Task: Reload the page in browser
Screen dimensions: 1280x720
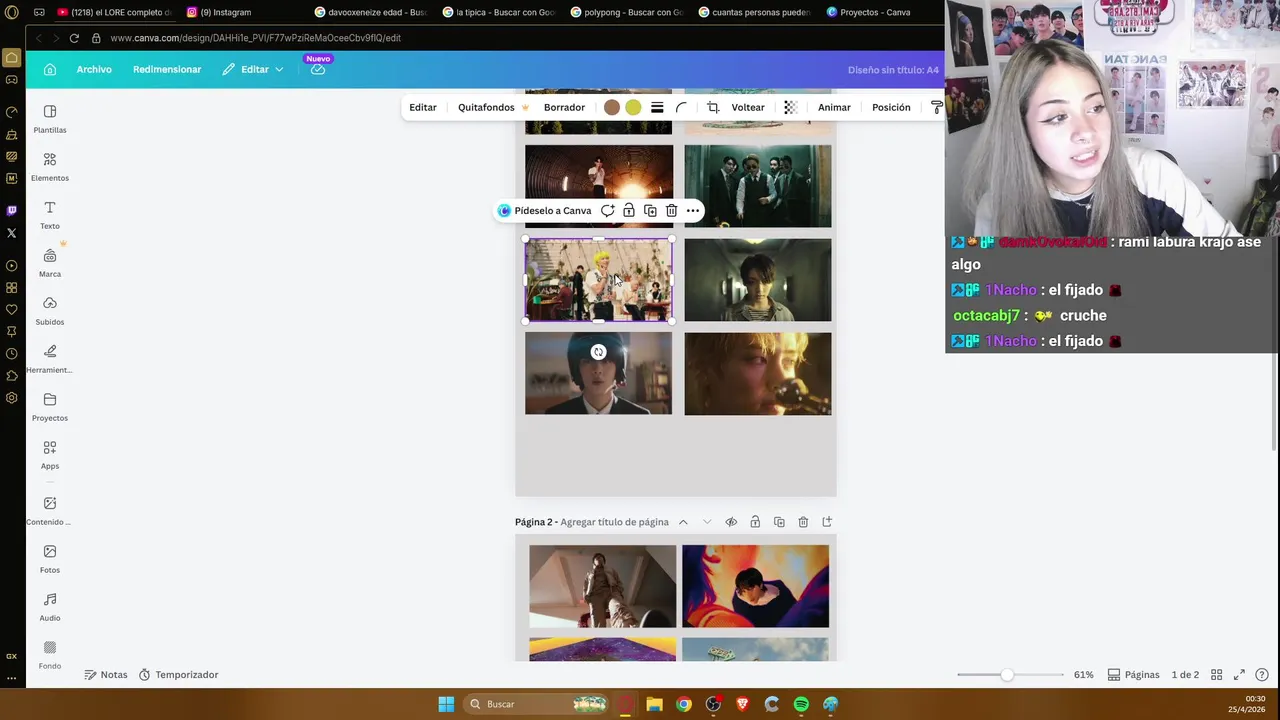Action: (74, 38)
